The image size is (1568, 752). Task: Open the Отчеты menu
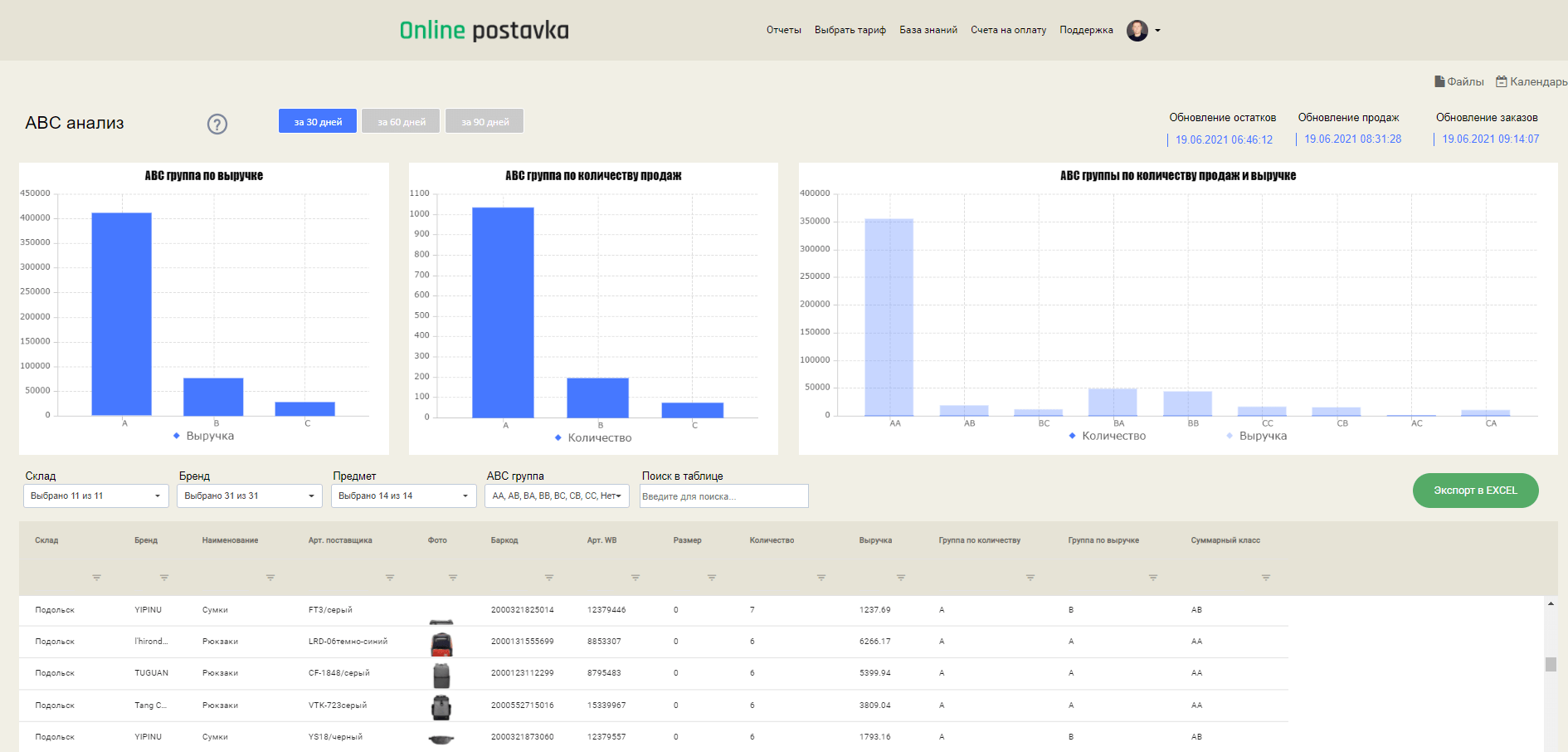coord(784,30)
